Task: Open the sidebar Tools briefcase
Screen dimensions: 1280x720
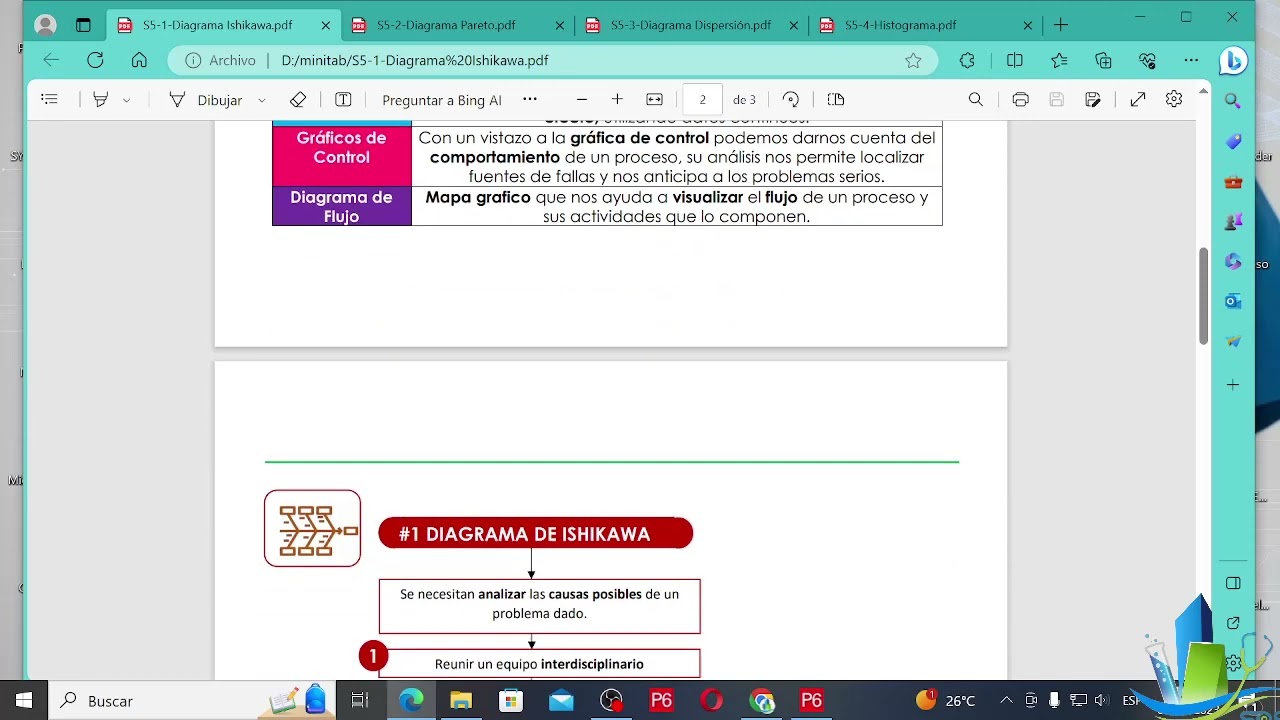Action: (x=1233, y=182)
